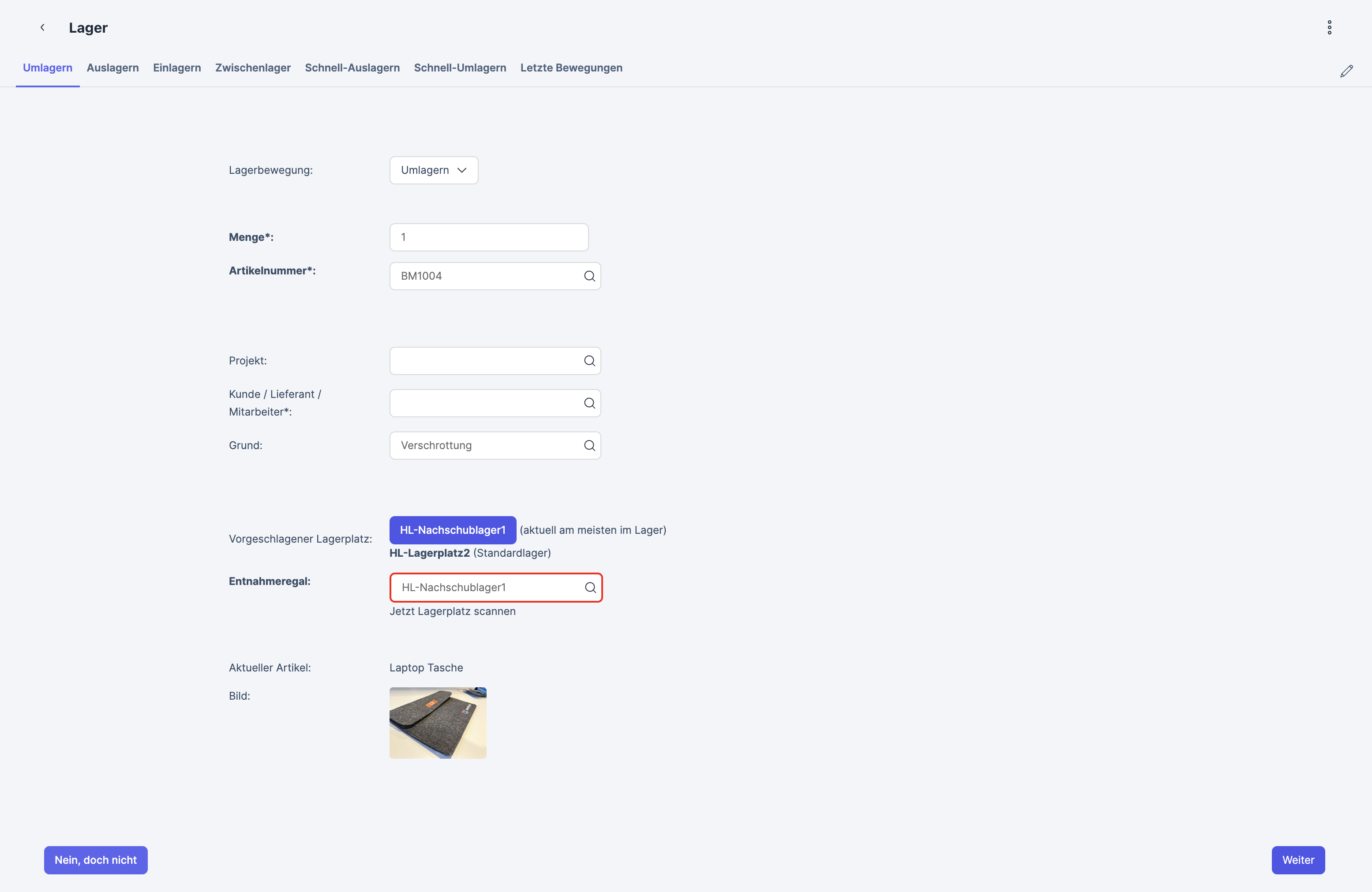Open the three-dot options menu

[x=1329, y=27]
